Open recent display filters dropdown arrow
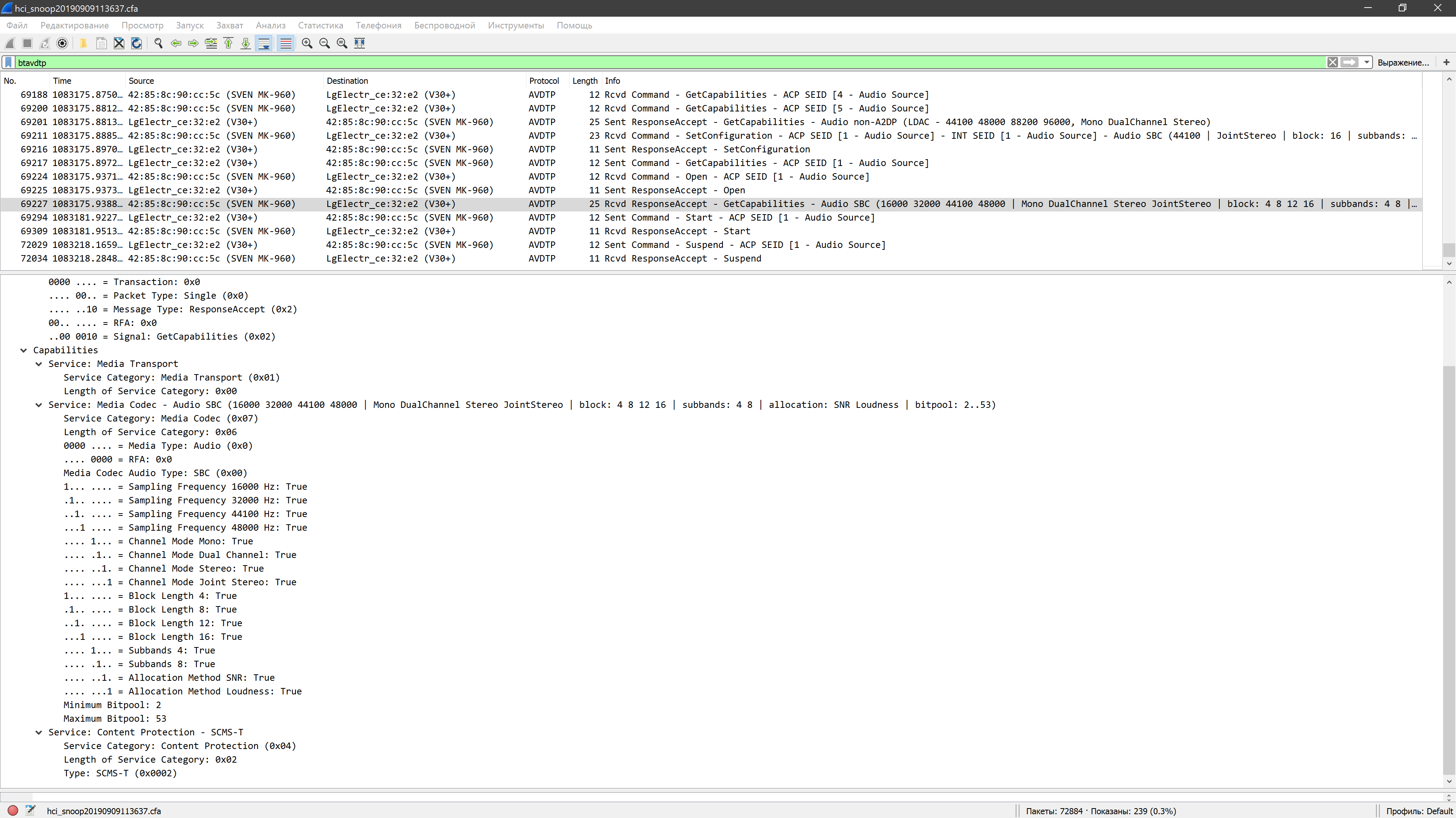This screenshot has height=818, width=1456. pos(1367,62)
